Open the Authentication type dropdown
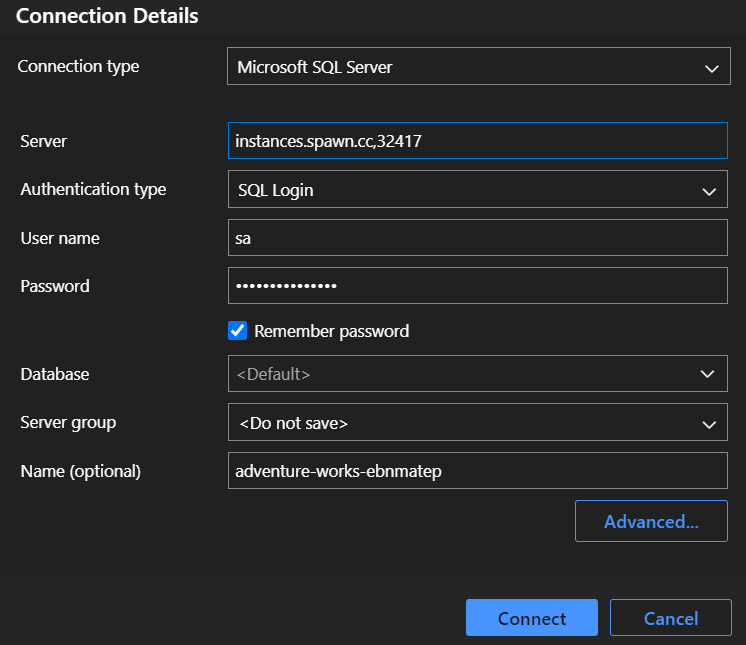746x645 pixels. coord(478,189)
